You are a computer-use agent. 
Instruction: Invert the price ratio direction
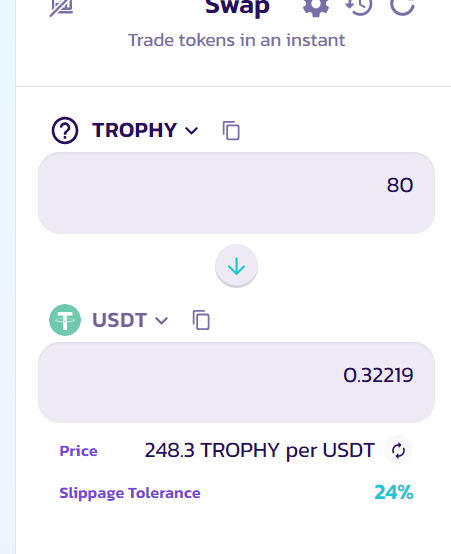399,450
